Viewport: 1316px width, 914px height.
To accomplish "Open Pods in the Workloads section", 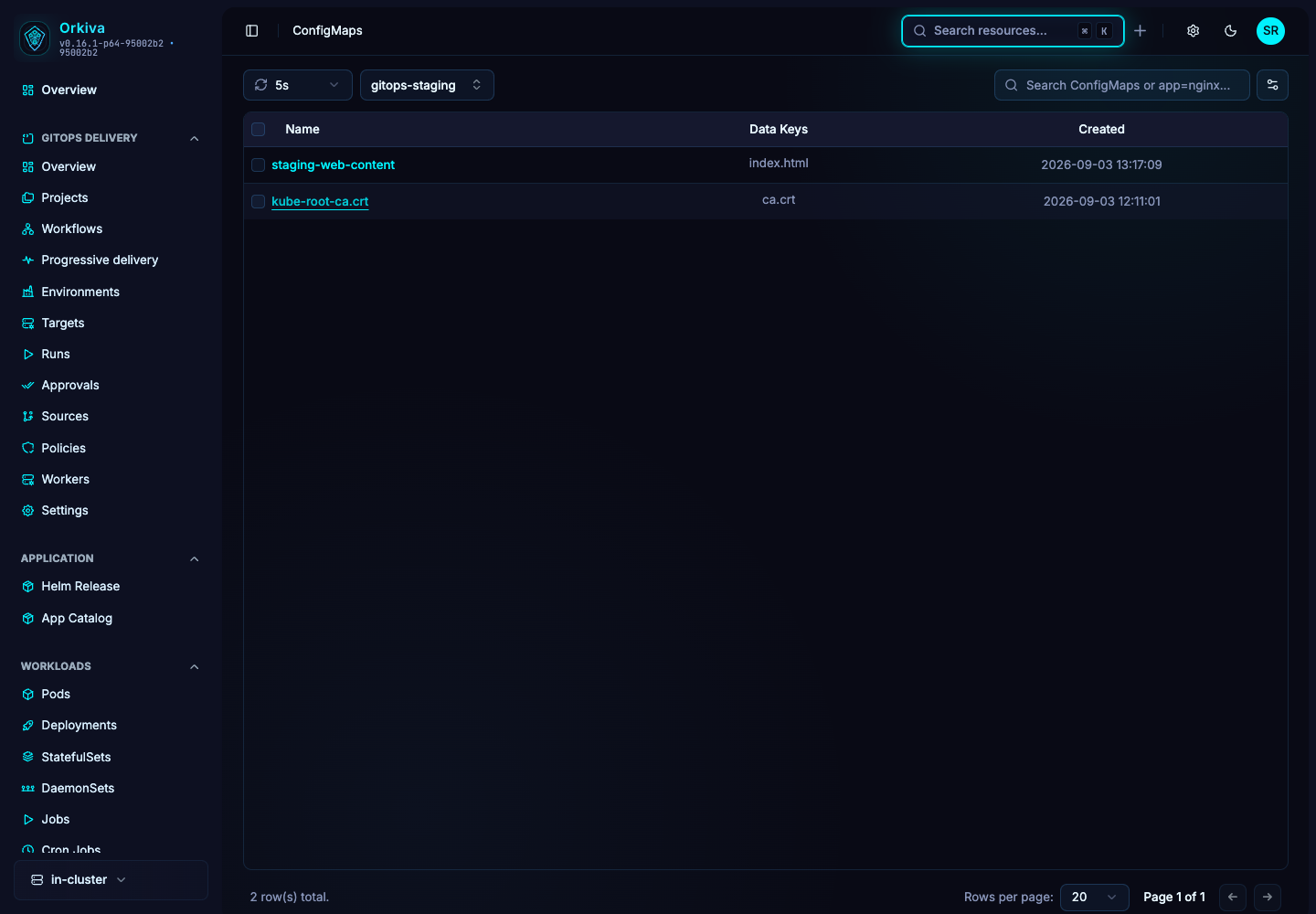I will (x=56, y=694).
